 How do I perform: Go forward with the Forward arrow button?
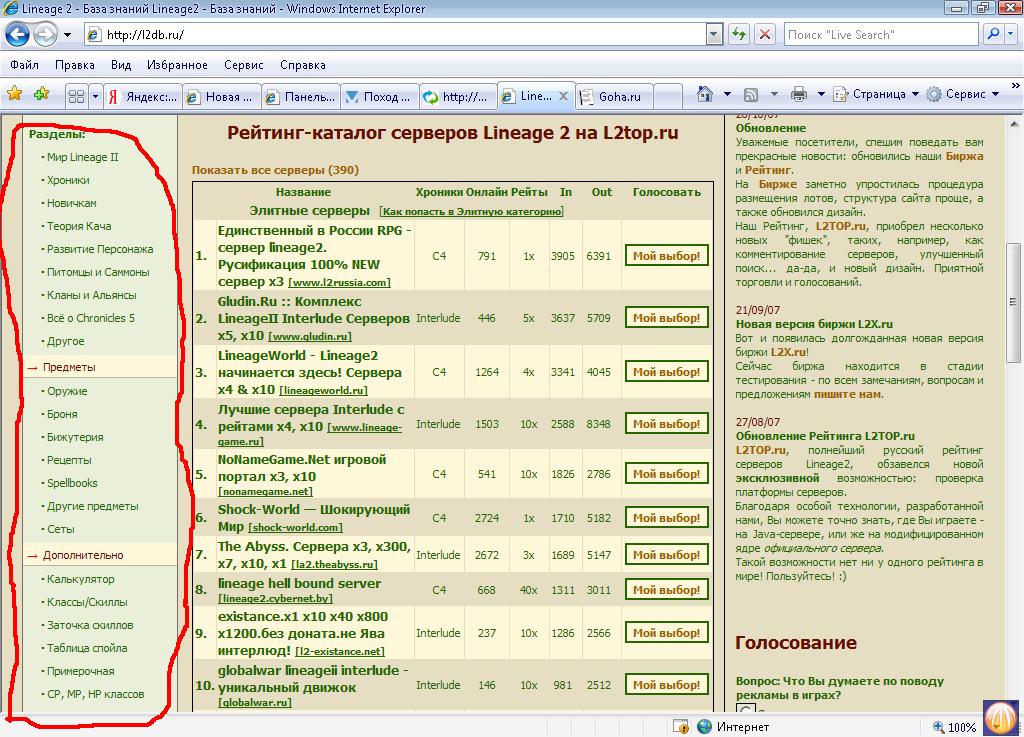tap(44, 35)
